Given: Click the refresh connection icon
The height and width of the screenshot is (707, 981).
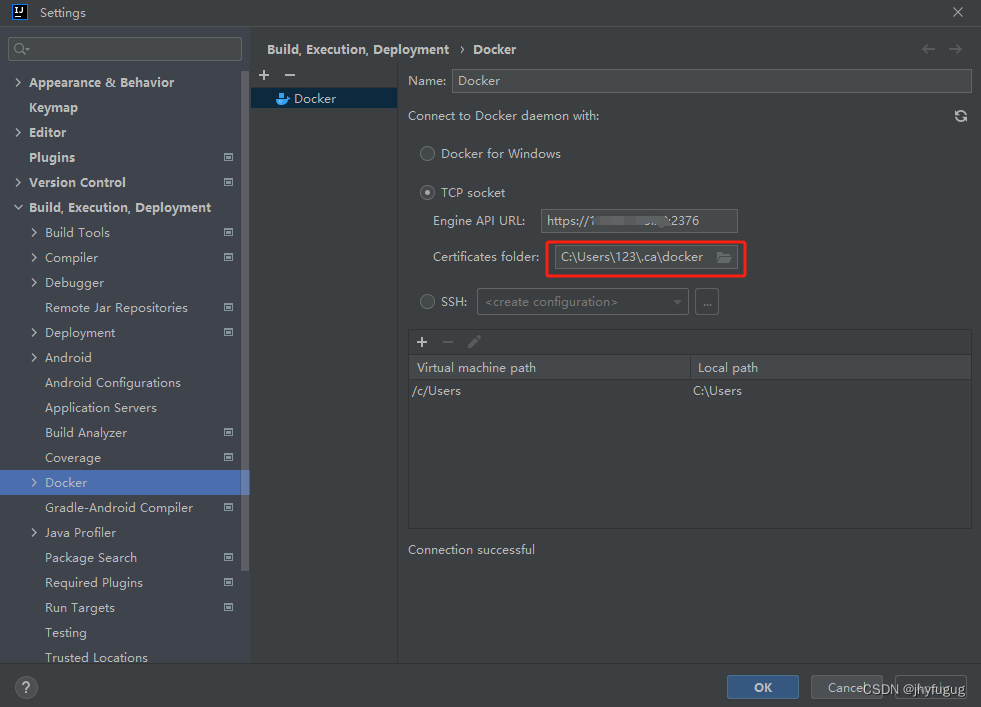Looking at the screenshot, I should (960, 115).
